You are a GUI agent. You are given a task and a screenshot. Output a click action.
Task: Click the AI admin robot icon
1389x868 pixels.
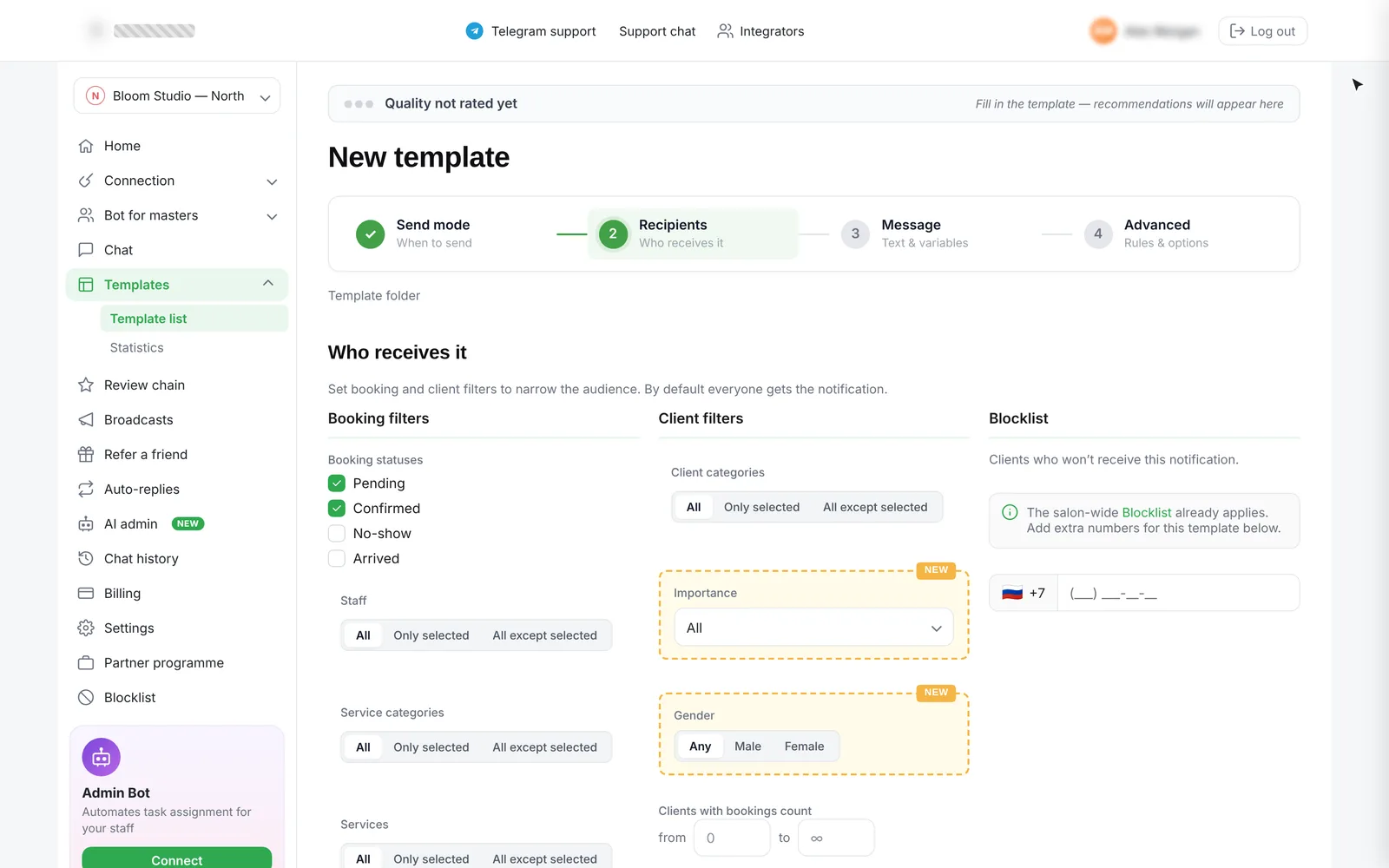click(x=86, y=523)
